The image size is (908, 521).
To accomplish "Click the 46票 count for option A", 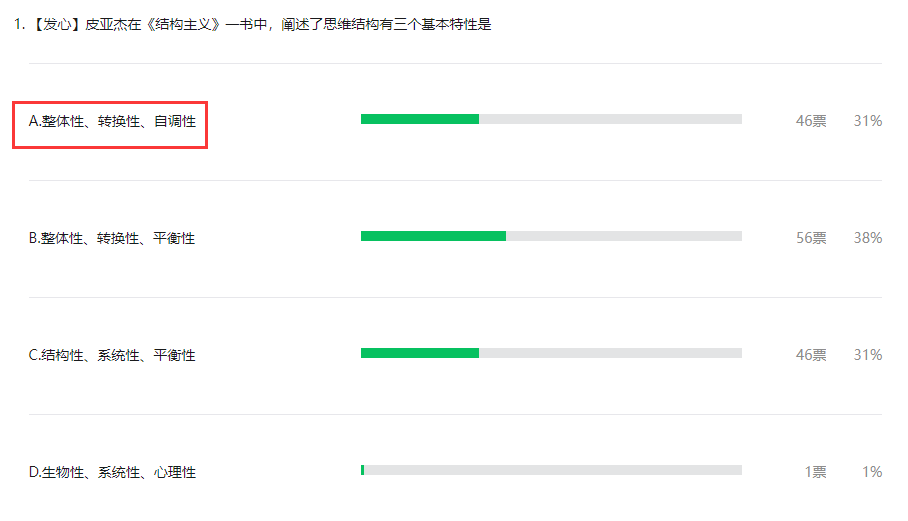I will coord(811,121).
